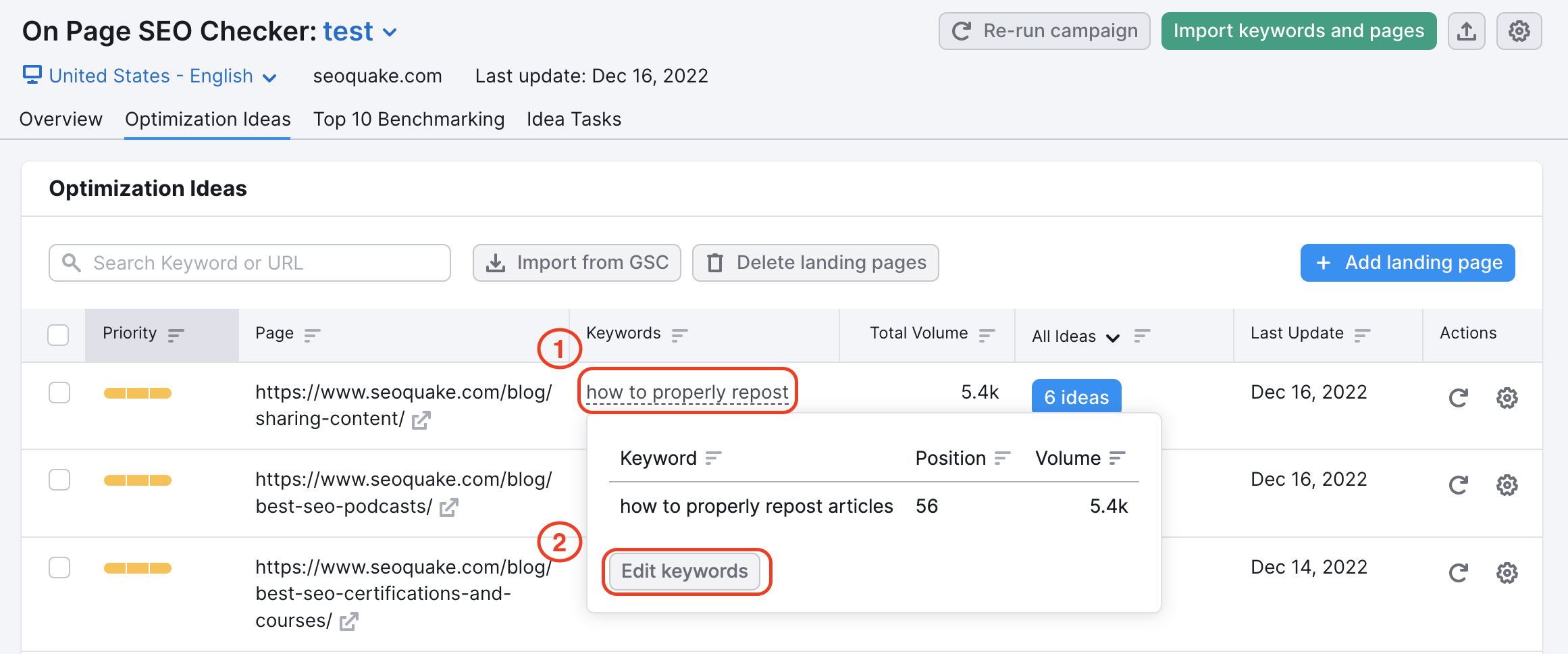Show priority bar for the first row
This screenshot has width=1568, height=654.
[137, 393]
